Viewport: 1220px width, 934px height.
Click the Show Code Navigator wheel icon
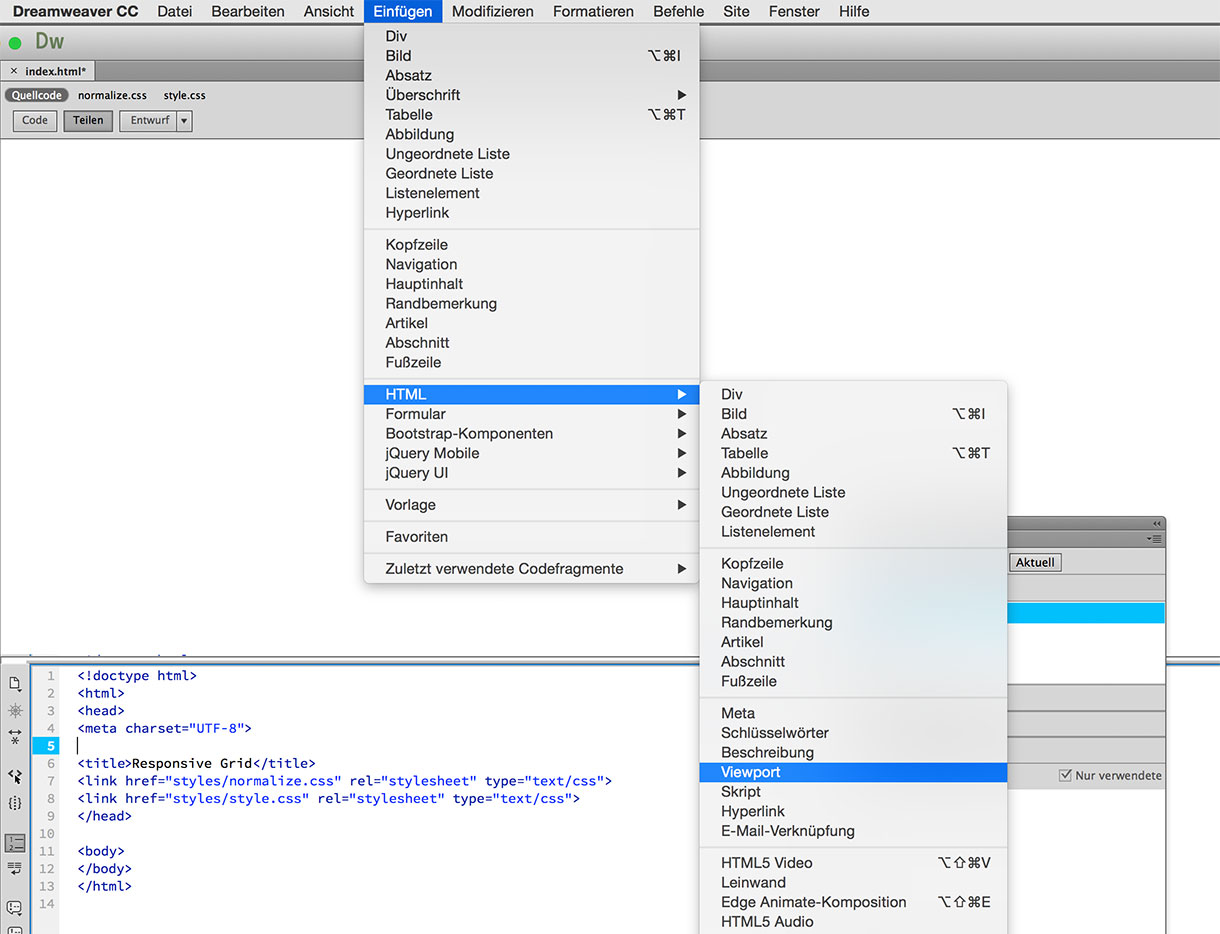(x=15, y=710)
